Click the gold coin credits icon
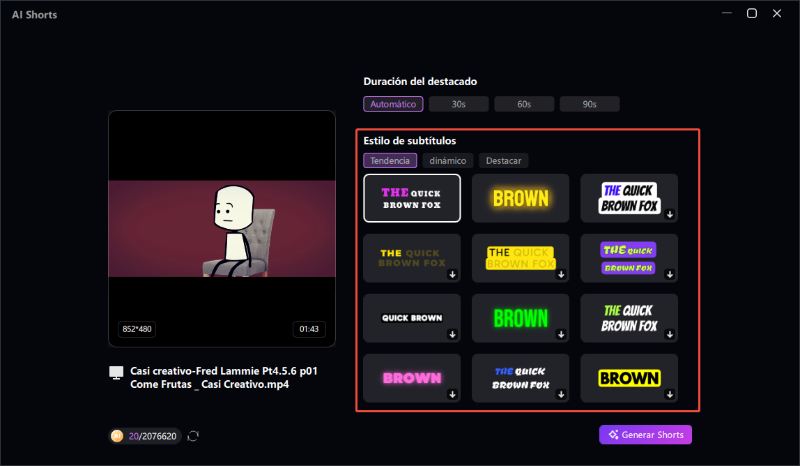Screen dimensions: 800x466 [118, 436]
